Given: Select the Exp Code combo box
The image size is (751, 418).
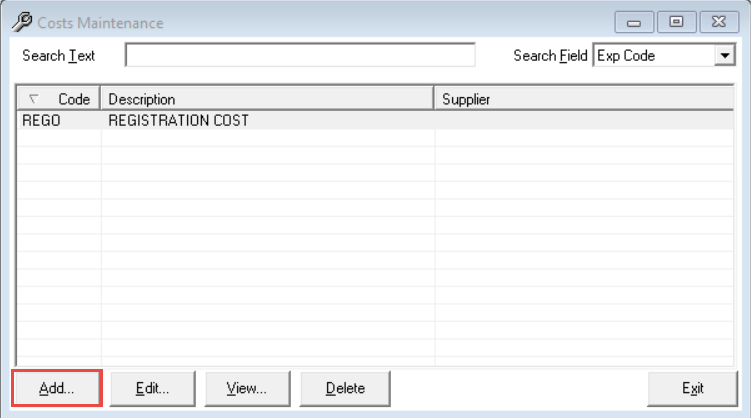Looking at the screenshot, I should pyautogui.click(x=664, y=56).
